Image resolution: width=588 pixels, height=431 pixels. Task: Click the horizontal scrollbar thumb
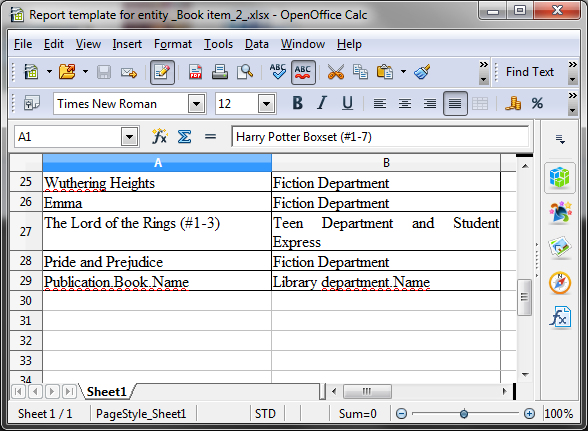(x=367, y=392)
